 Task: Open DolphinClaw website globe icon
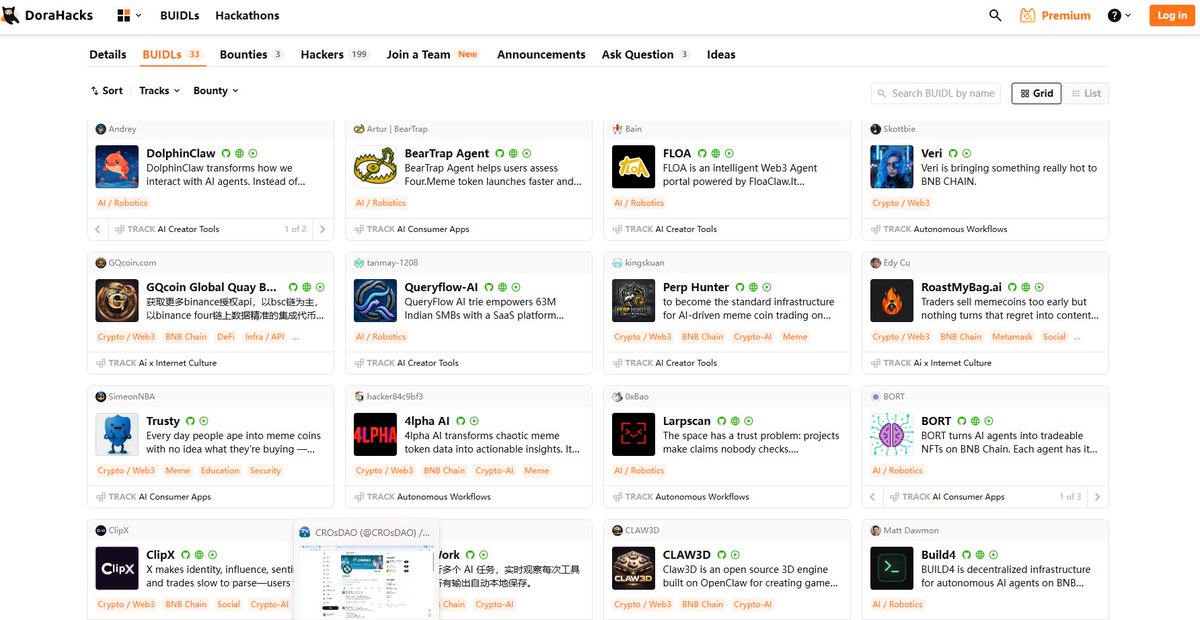coord(239,153)
